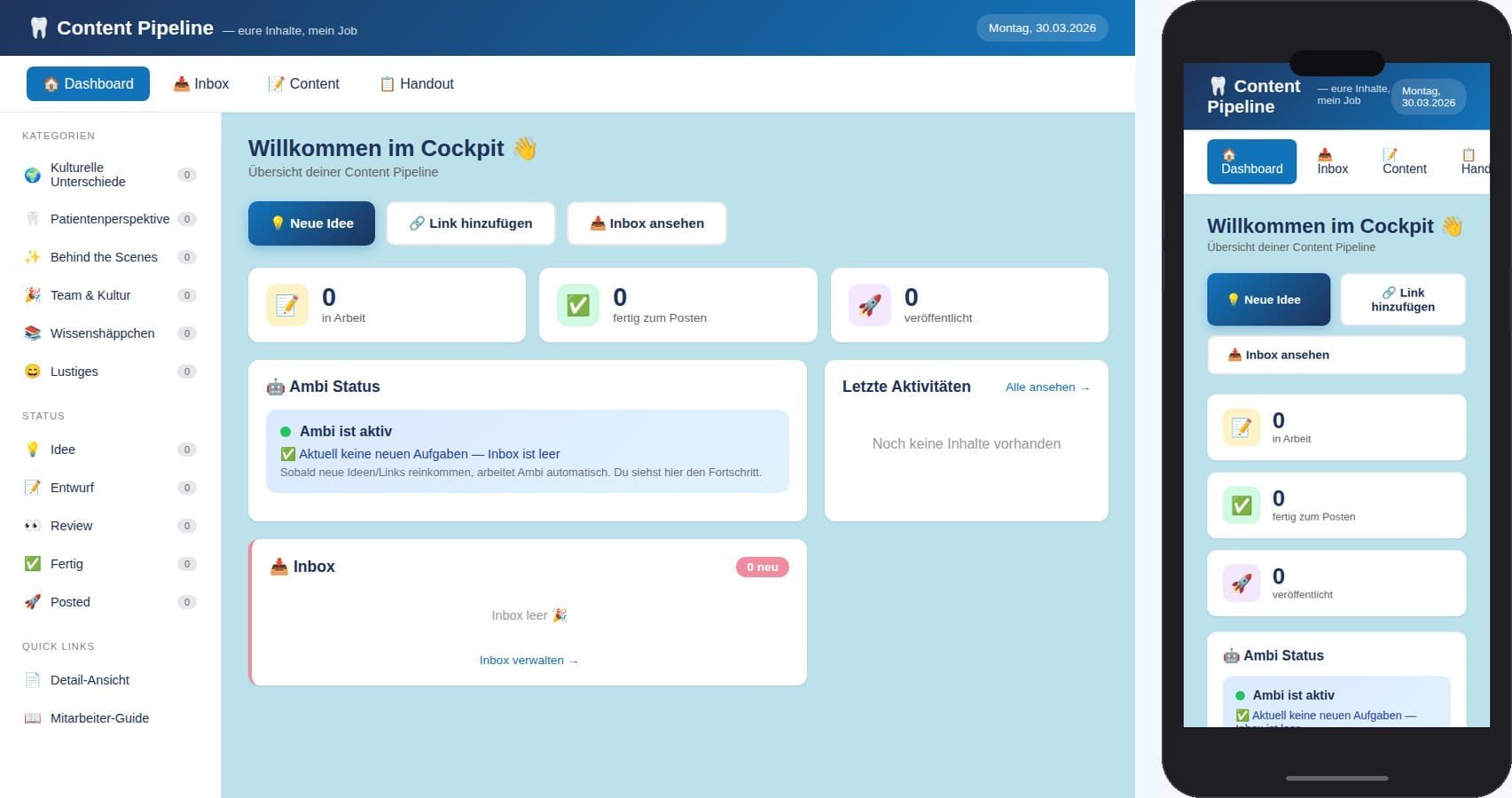Open 'Mitarbeiter-Guide' quick link
The width and height of the screenshot is (1512, 798).
[x=109, y=718]
